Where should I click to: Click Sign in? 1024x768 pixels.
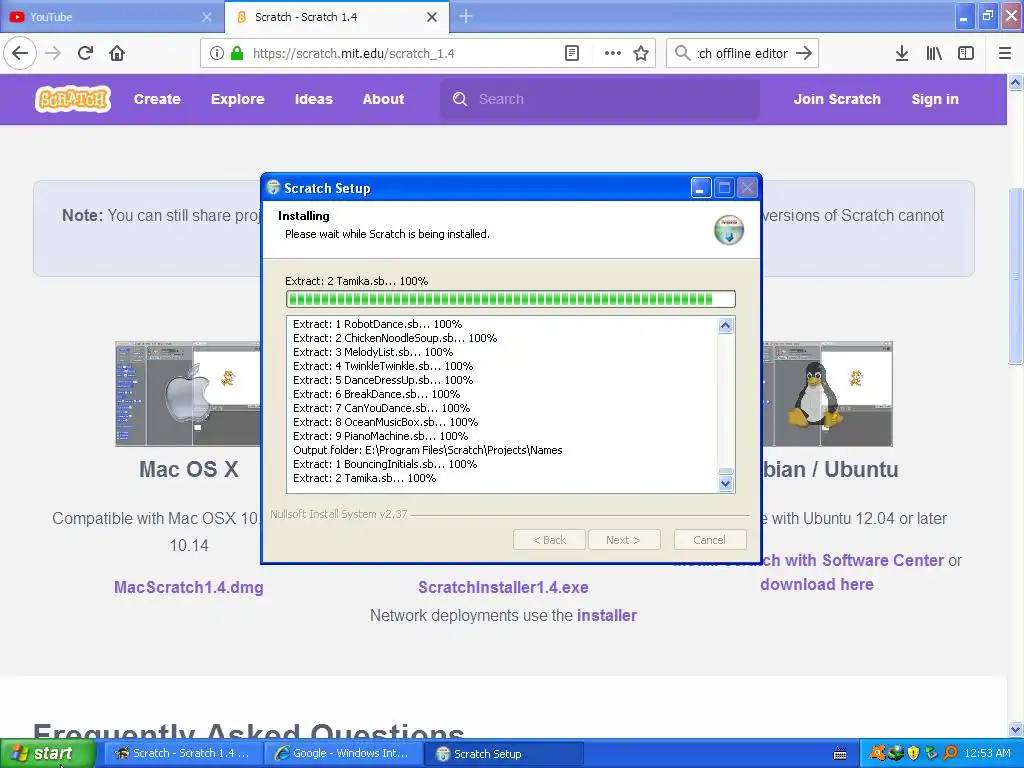click(935, 99)
